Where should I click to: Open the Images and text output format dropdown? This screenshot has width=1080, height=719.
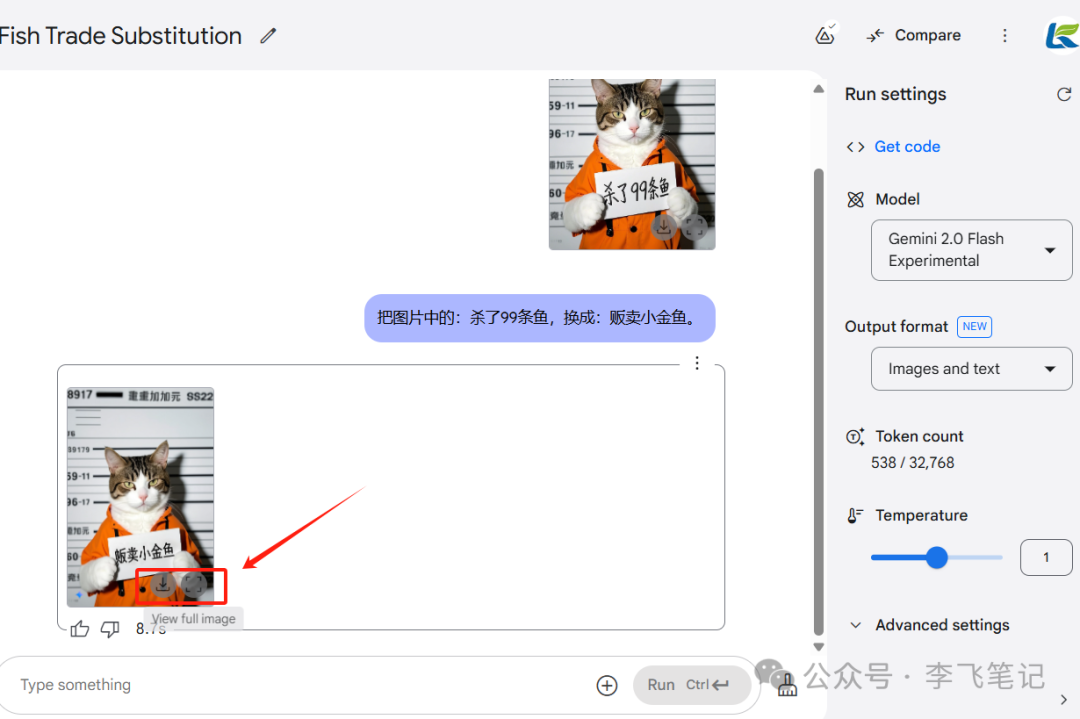tap(971, 369)
